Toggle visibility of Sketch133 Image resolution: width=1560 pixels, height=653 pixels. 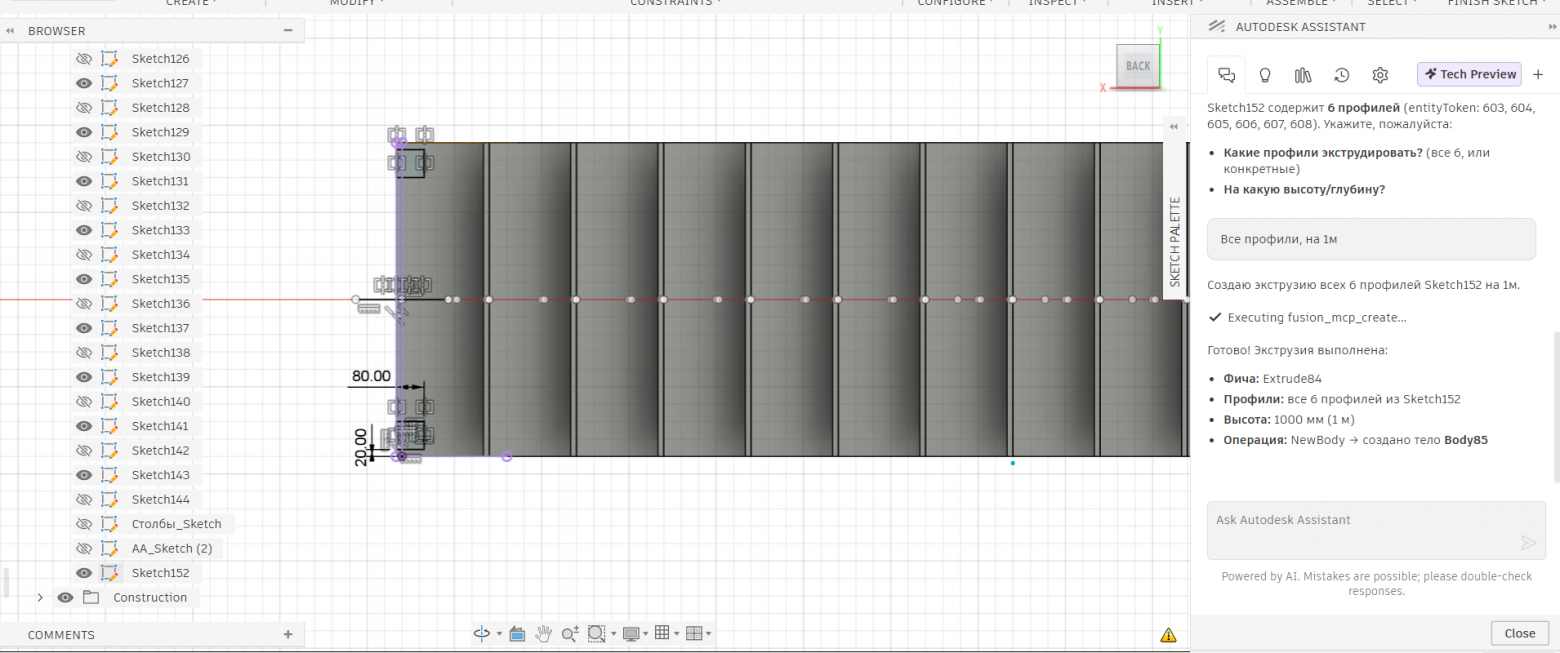point(84,230)
